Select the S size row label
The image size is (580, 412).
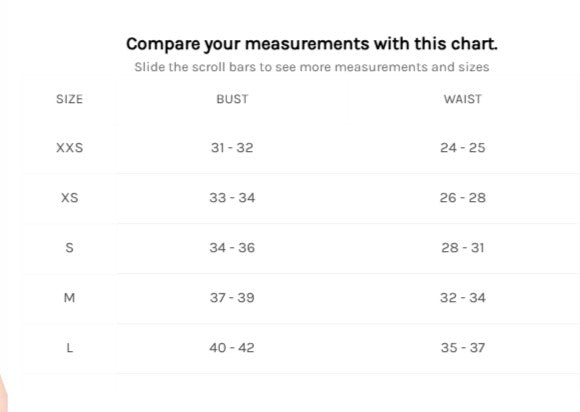70,247
